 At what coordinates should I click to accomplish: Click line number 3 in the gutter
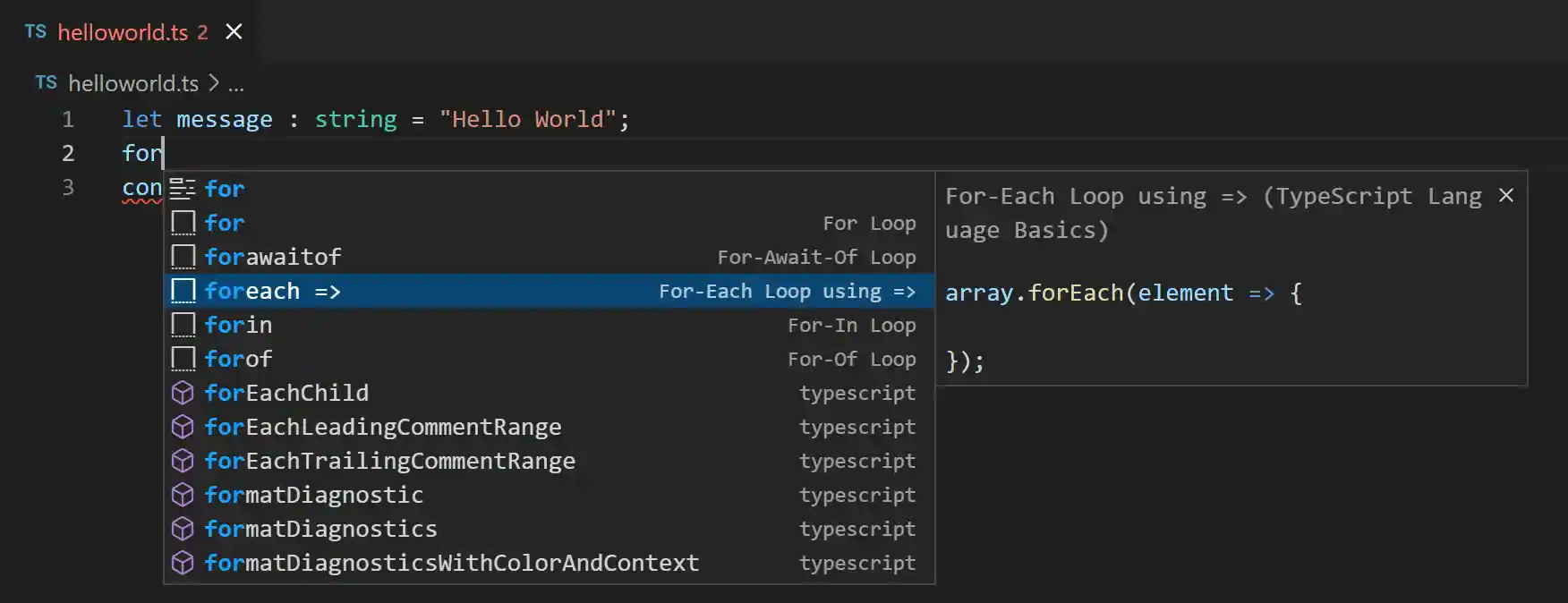[68, 187]
